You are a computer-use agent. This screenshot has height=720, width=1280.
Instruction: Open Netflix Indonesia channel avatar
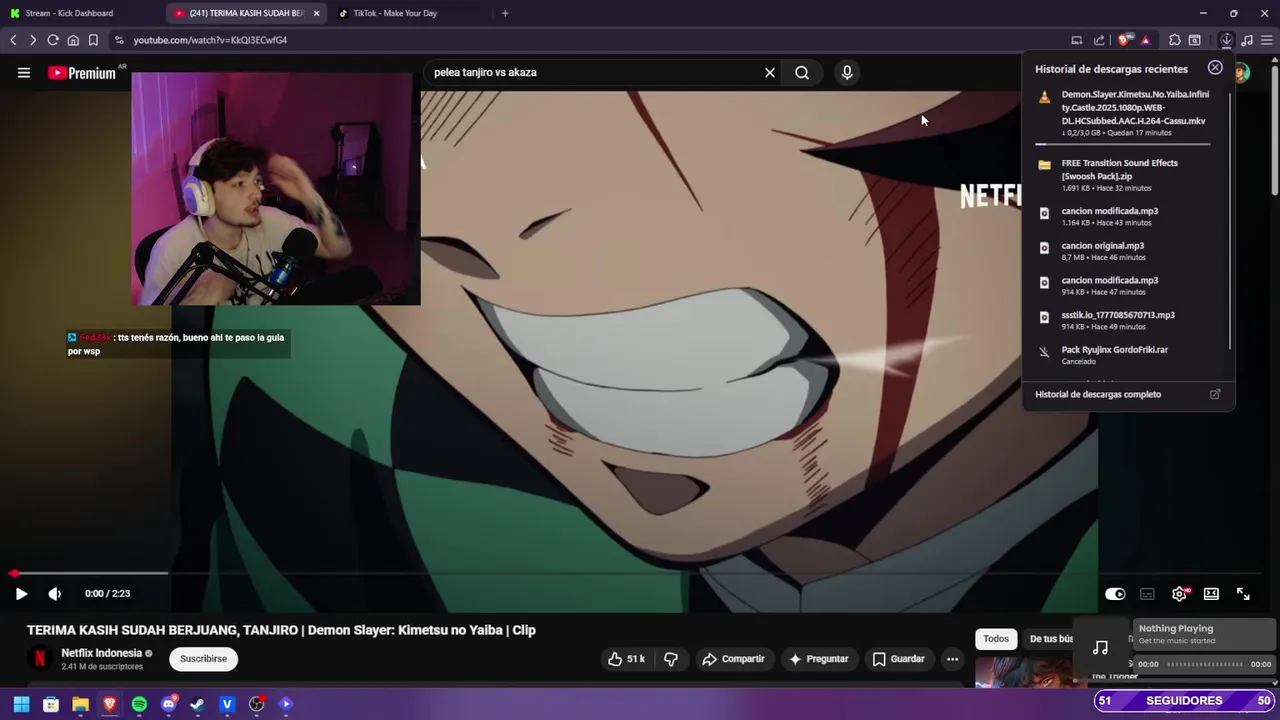pyautogui.click(x=40, y=659)
